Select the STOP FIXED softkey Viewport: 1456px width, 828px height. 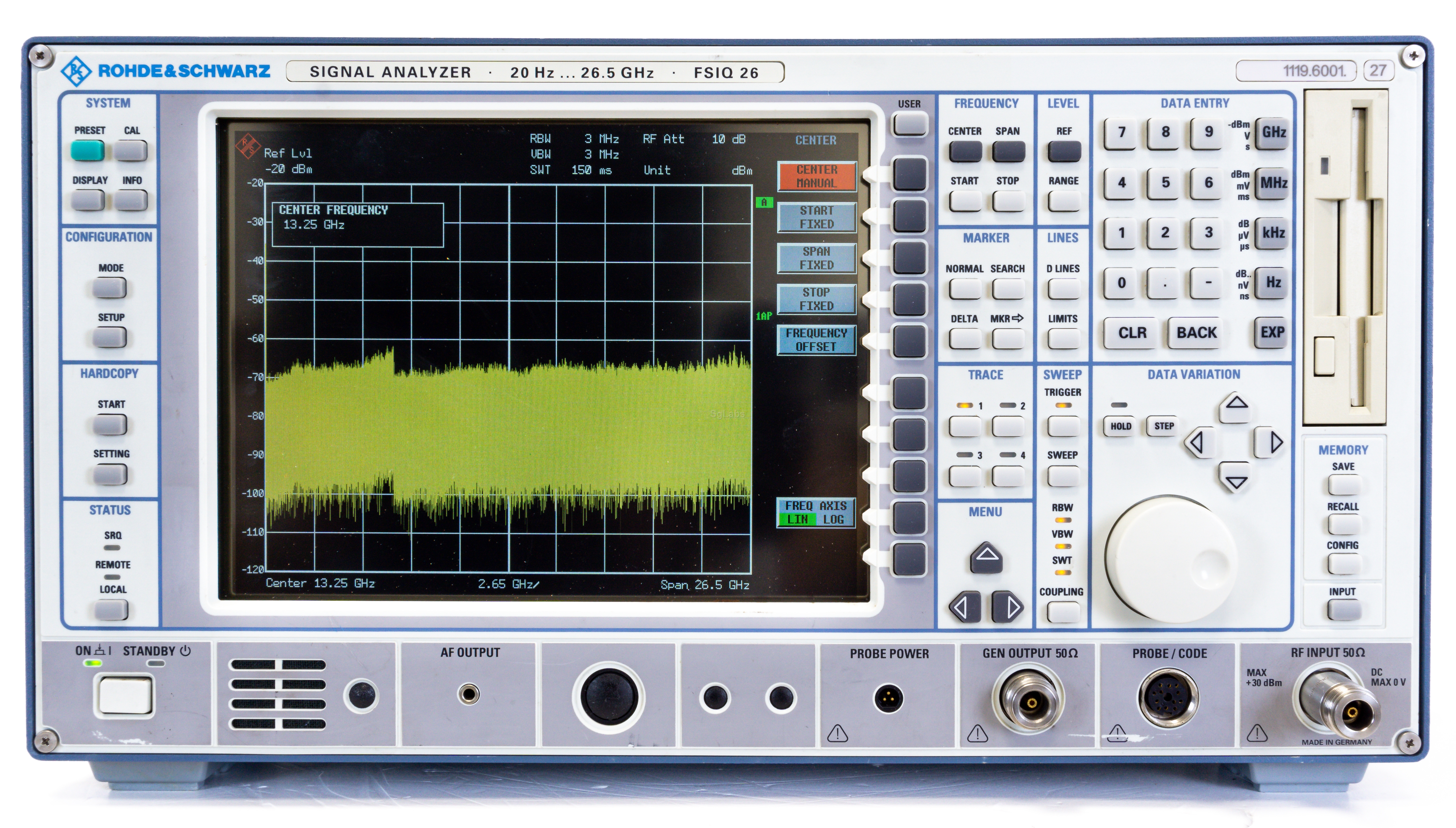(816, 299)
